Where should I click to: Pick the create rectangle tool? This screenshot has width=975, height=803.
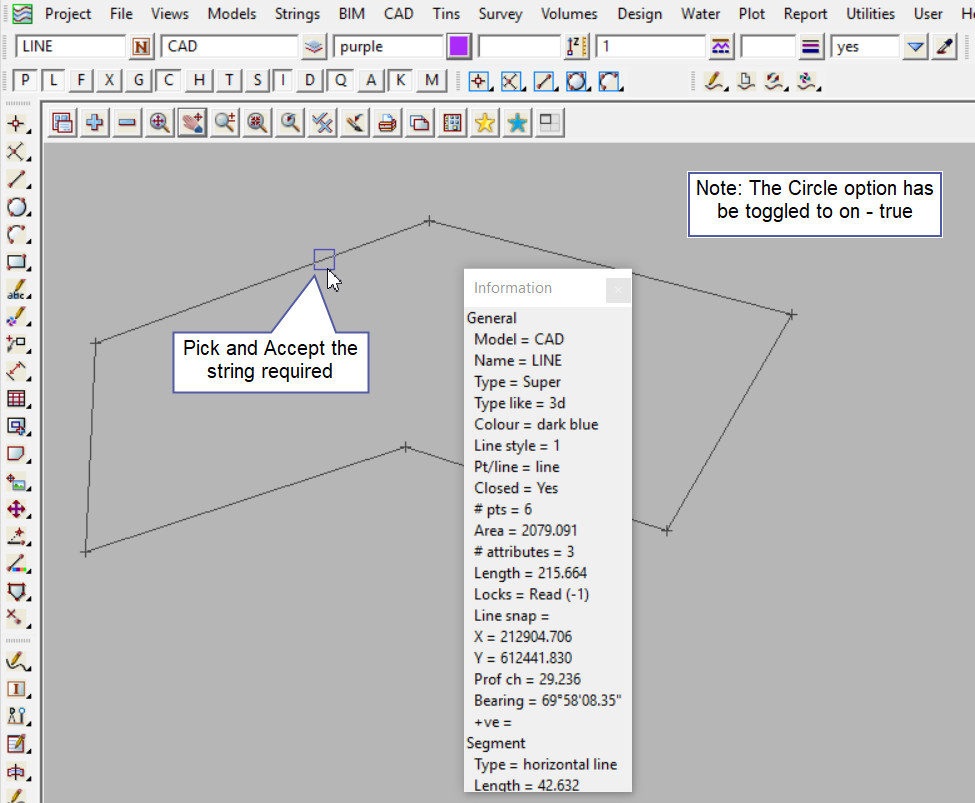tap(16, 263)
